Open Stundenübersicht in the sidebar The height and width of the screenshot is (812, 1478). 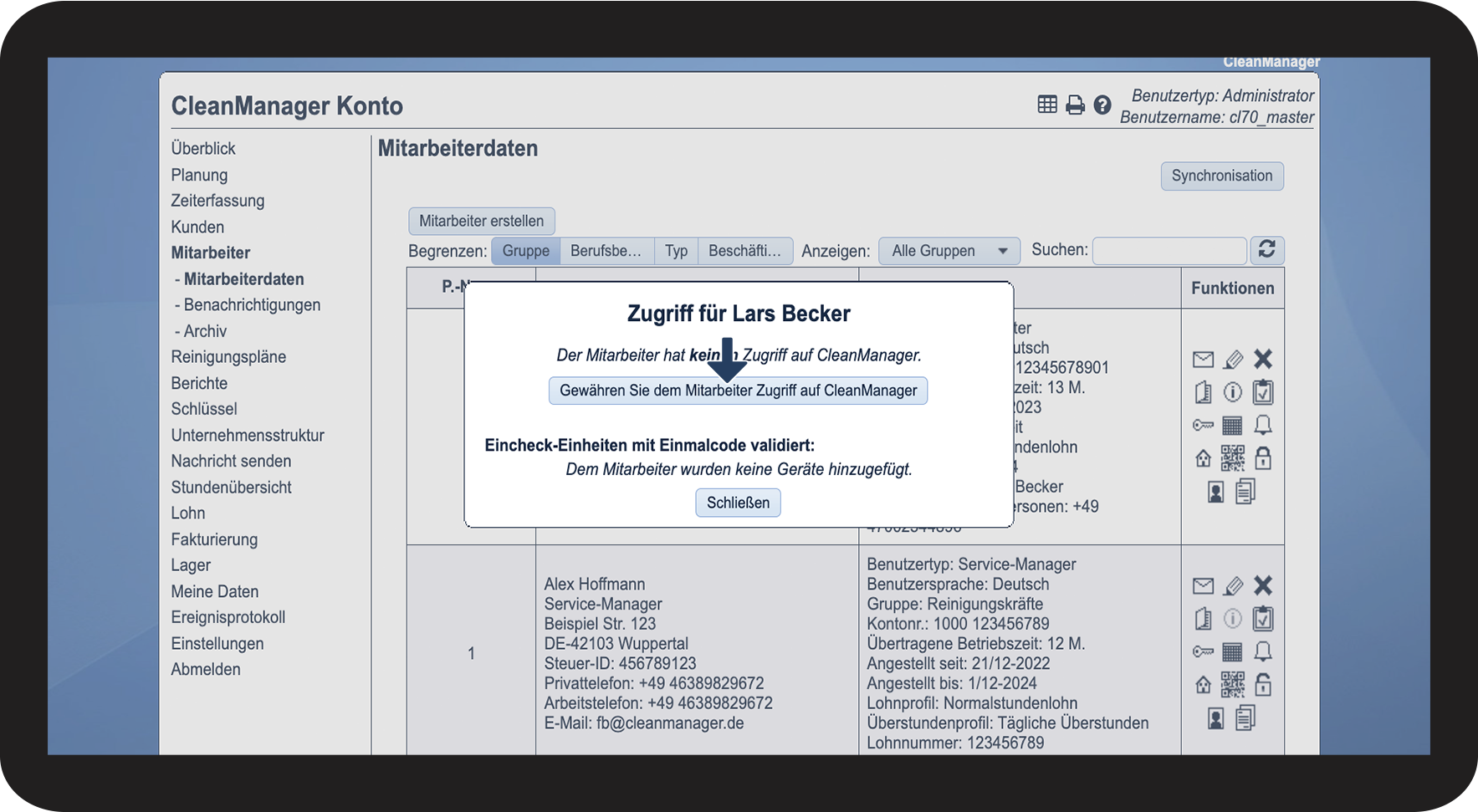(x=232, y=487)
